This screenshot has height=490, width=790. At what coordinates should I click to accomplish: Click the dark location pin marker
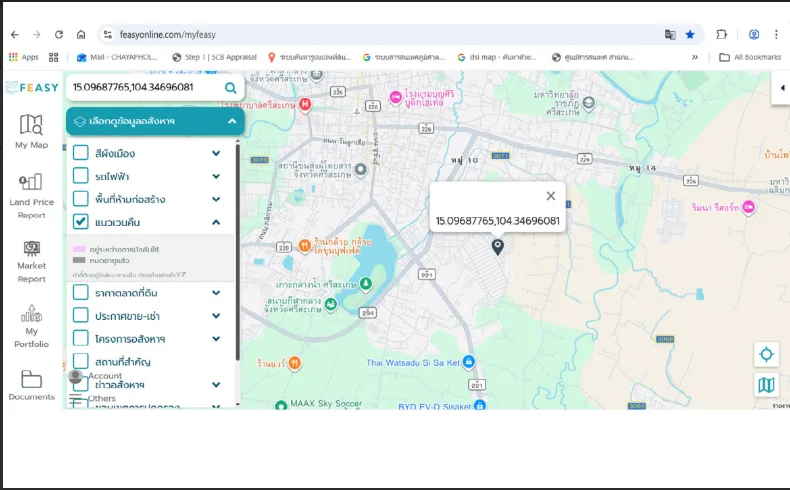(497, 247)
